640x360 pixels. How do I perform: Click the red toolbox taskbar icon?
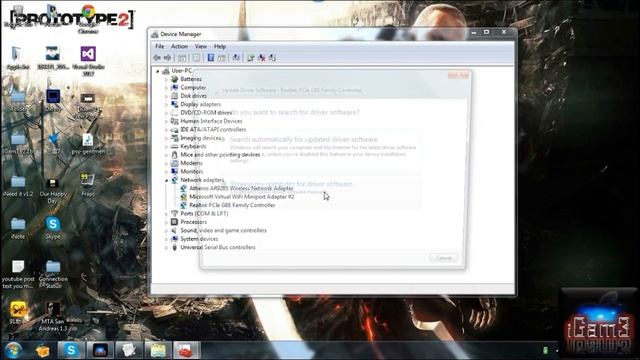[186, 350]
